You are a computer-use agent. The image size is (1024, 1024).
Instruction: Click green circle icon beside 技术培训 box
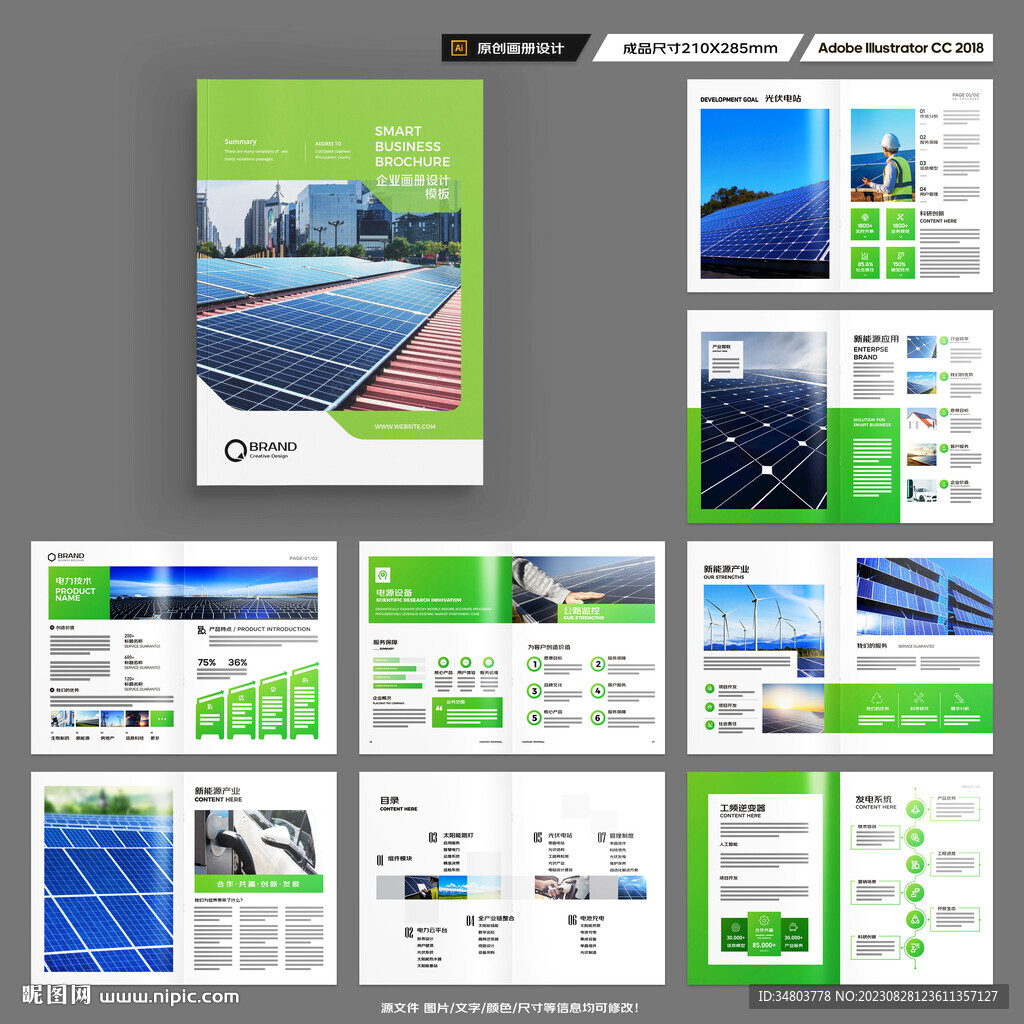tap(915, 837)
